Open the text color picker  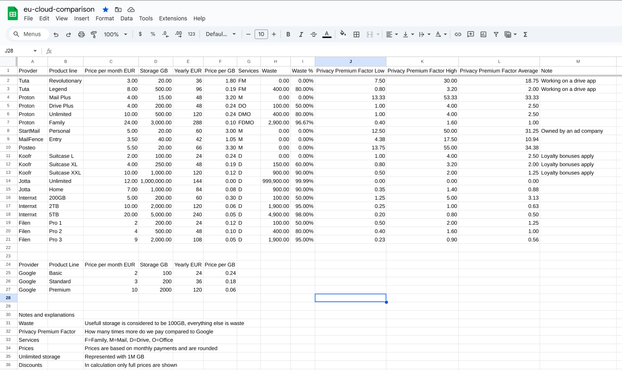pos(326,35)
